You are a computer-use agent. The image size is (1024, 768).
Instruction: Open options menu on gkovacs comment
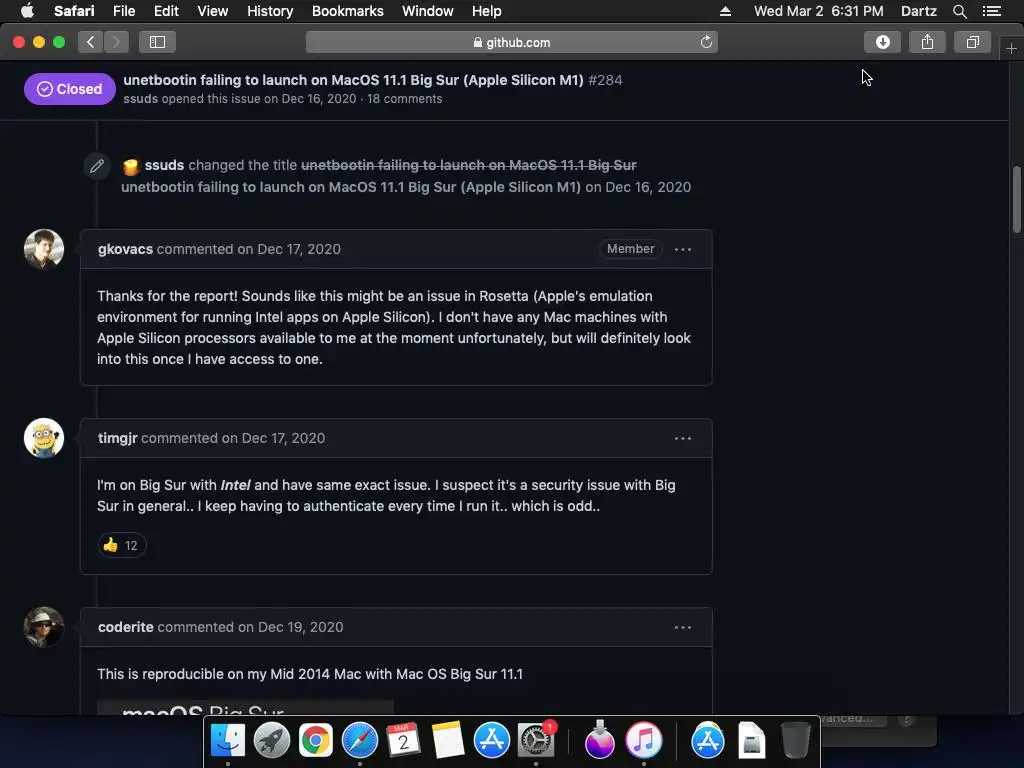(682, 249)
